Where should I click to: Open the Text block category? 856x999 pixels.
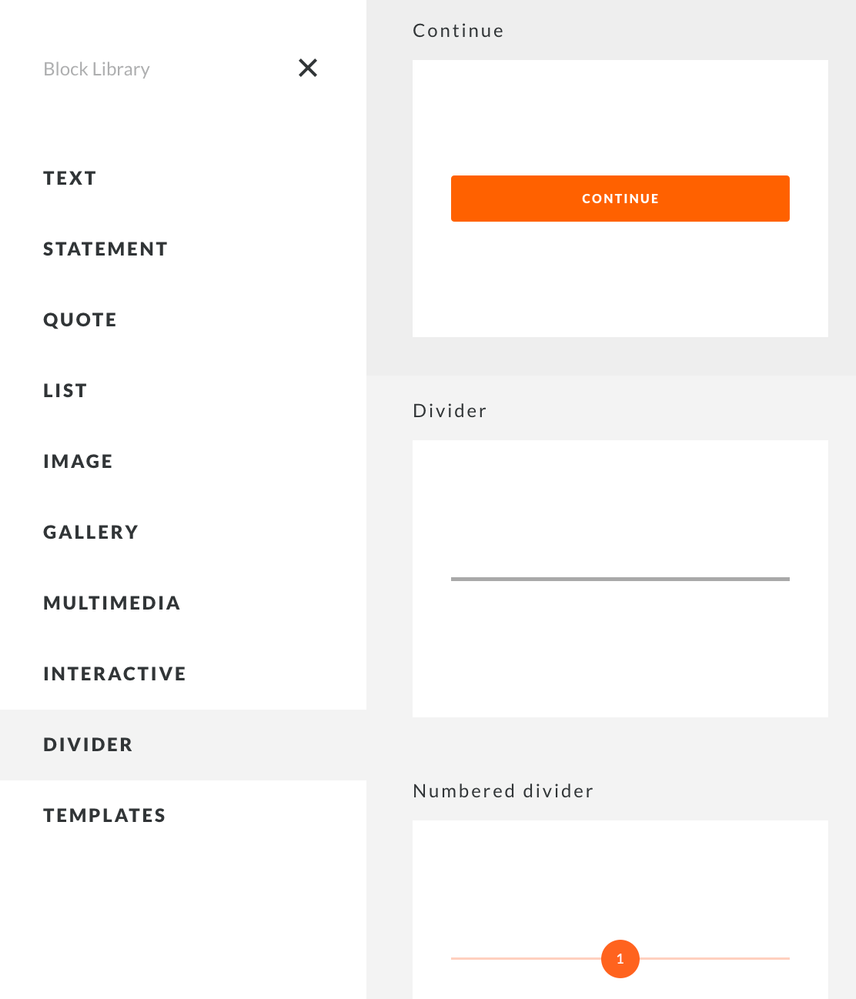70,178
